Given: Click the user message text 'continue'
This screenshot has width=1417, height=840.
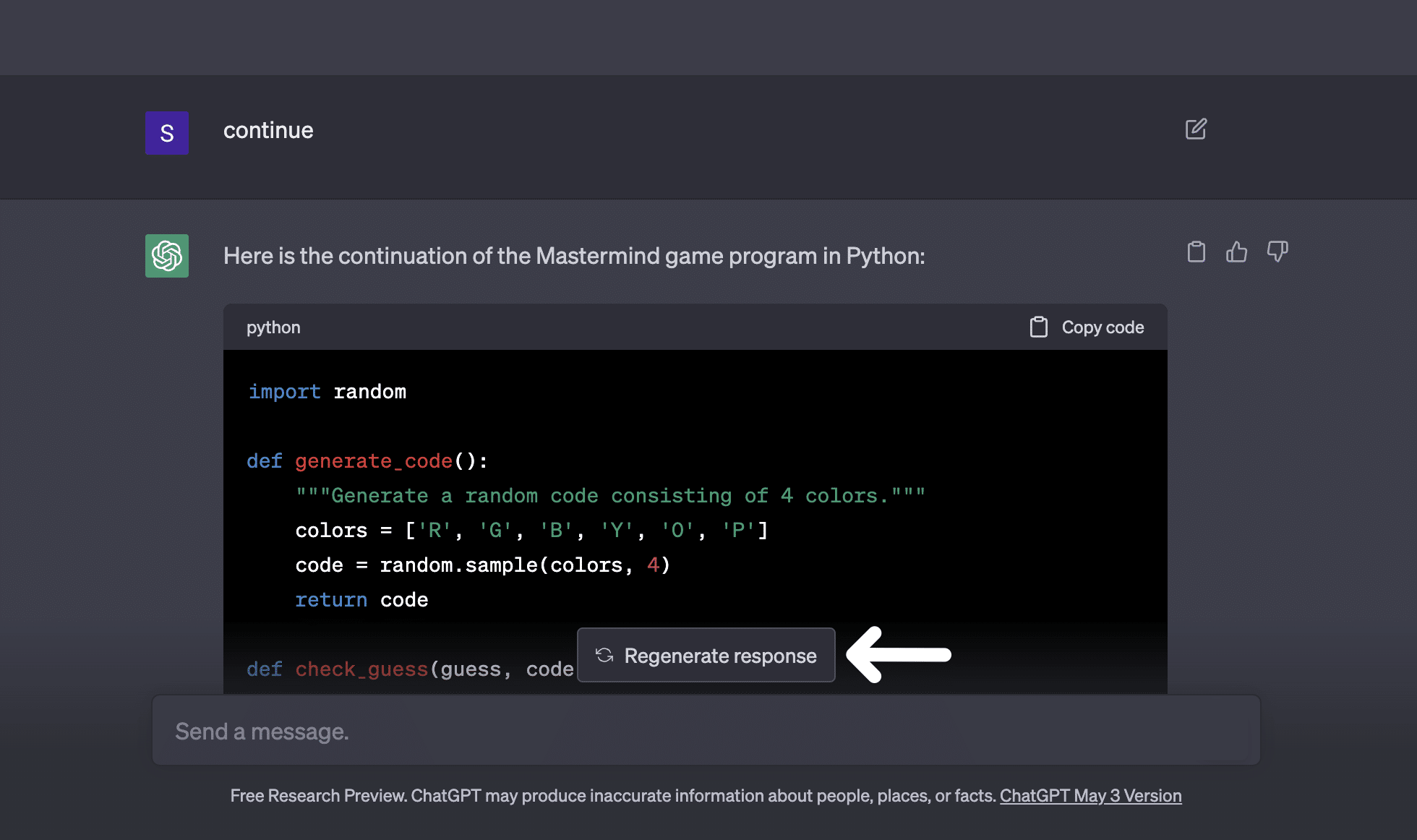Looking at the screenshot, I should tap(268, 130).
